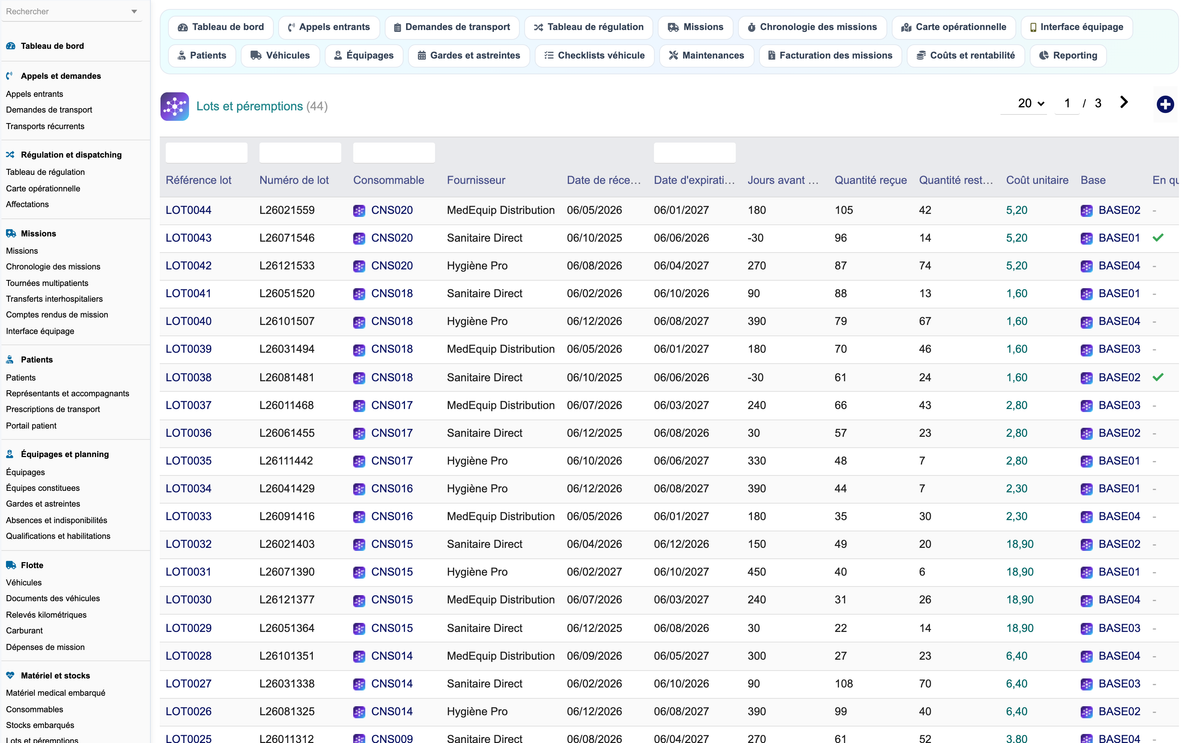Open Reporting toolbar button
The image size is (1200, 743).
tap(1067, 55)
